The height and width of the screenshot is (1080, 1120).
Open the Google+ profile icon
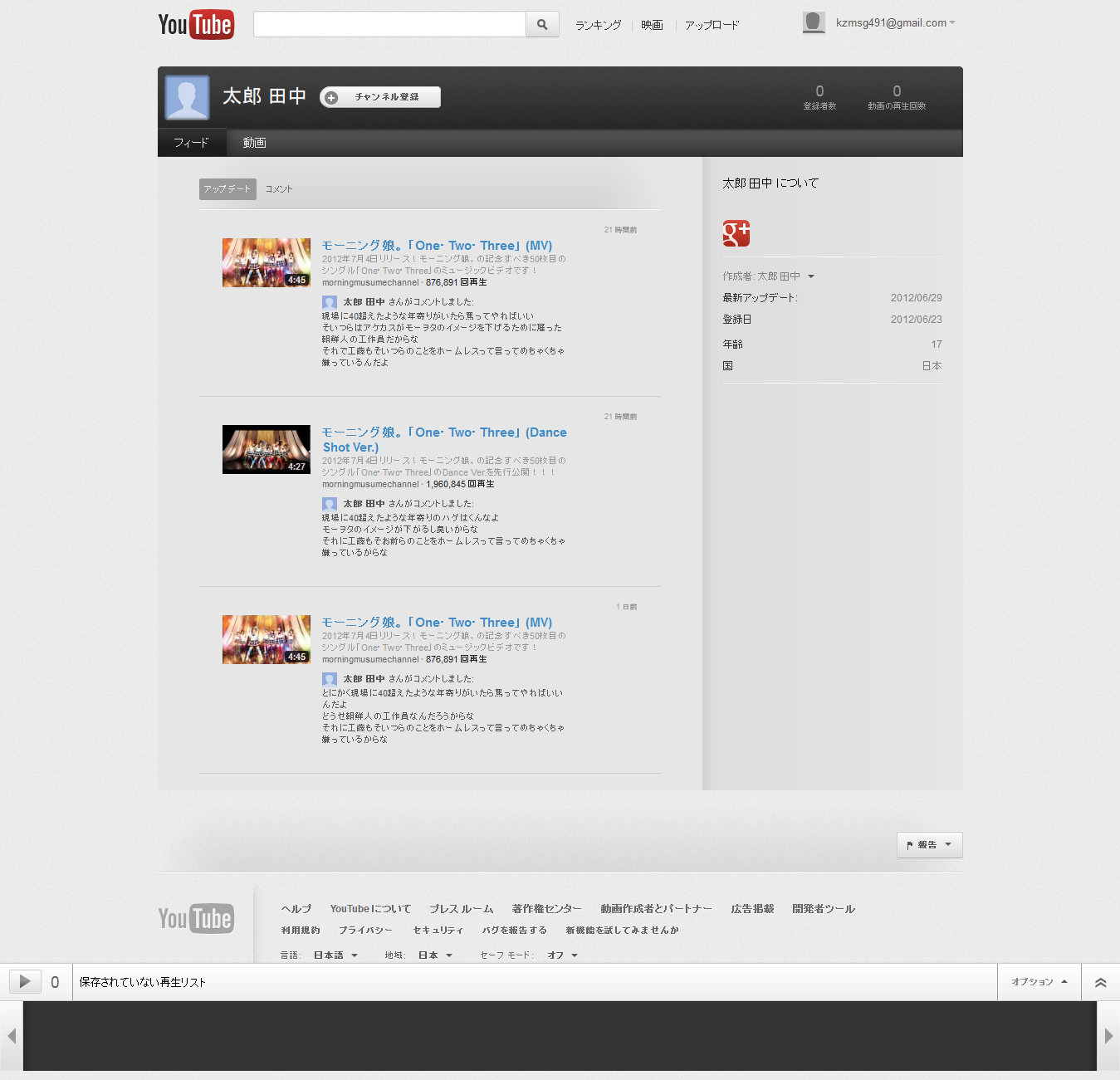[x=736, y=233]
